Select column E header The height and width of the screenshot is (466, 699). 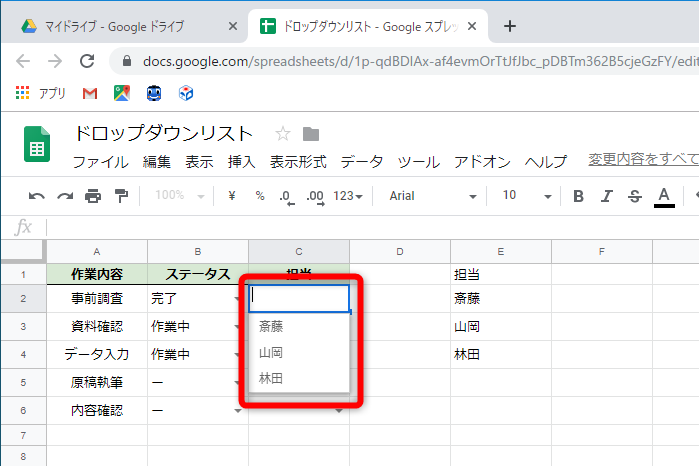[x=501, y=252]
